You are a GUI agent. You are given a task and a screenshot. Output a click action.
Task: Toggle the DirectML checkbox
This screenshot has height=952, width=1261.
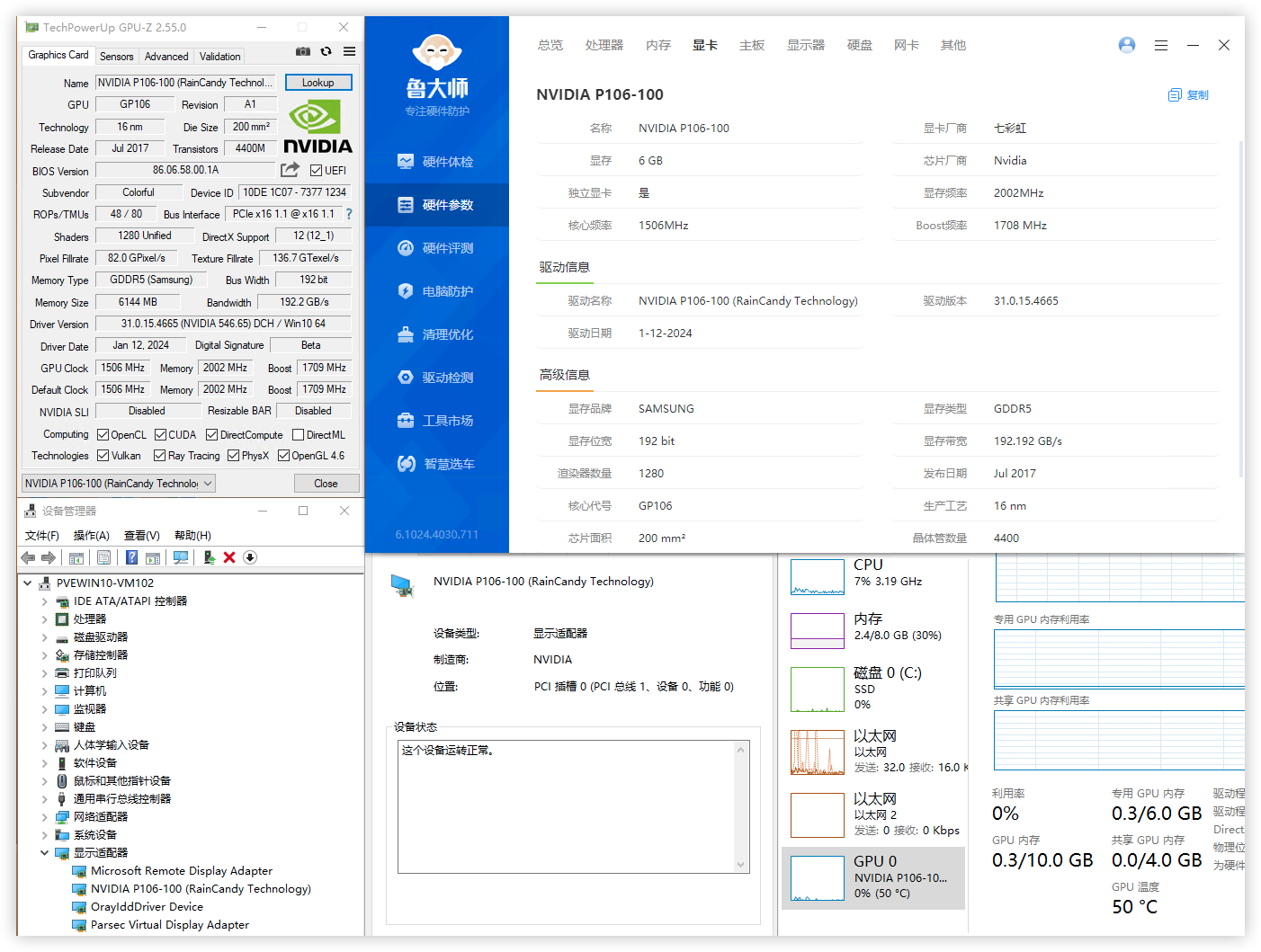[x=299, y=435]
